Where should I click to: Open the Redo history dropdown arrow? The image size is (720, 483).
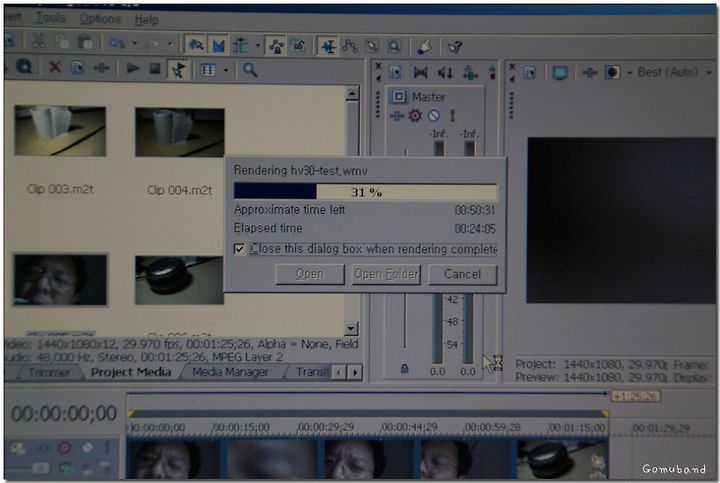[x=170, y=44]
